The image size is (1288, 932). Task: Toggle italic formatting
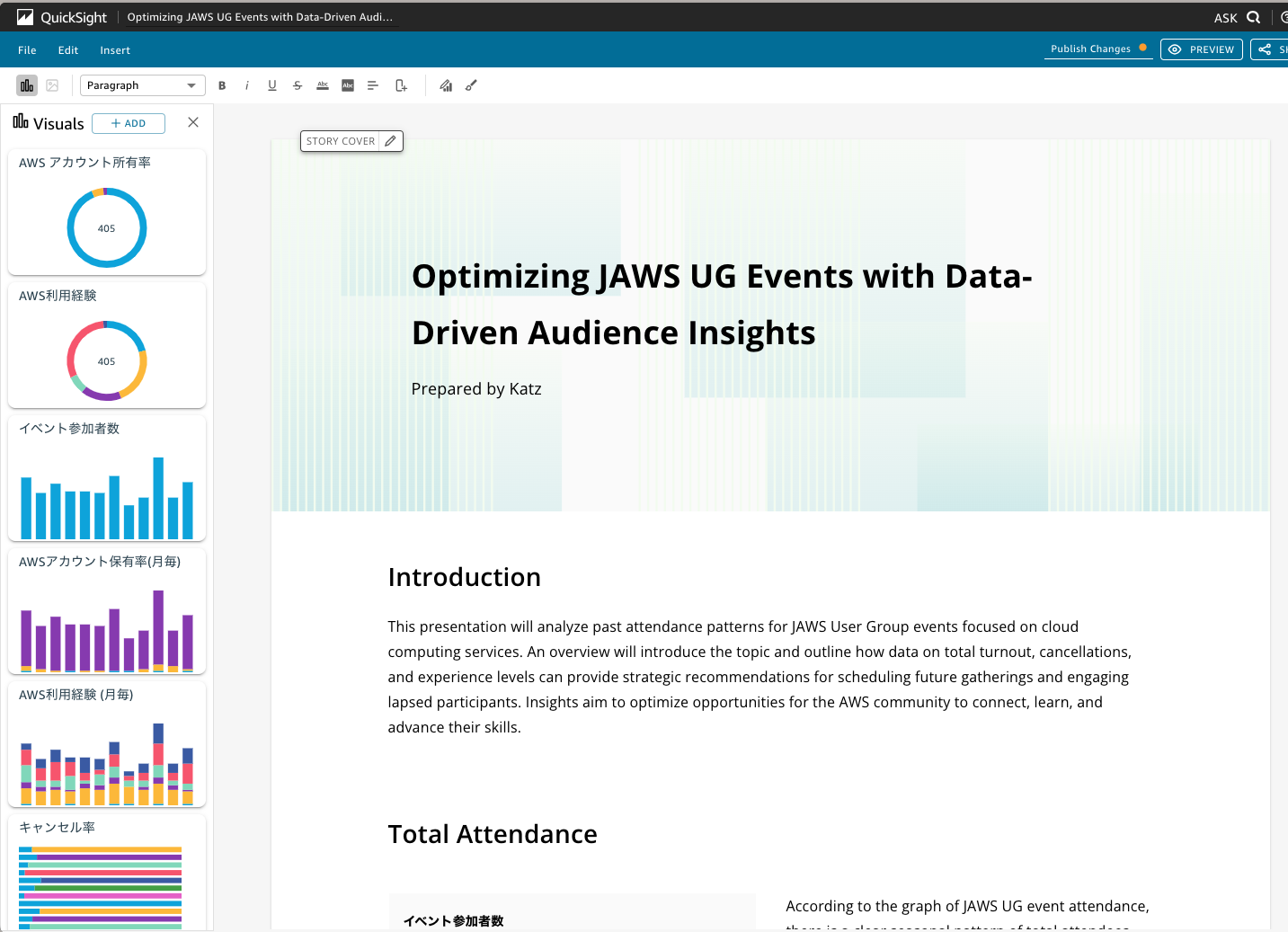point(247,85)
